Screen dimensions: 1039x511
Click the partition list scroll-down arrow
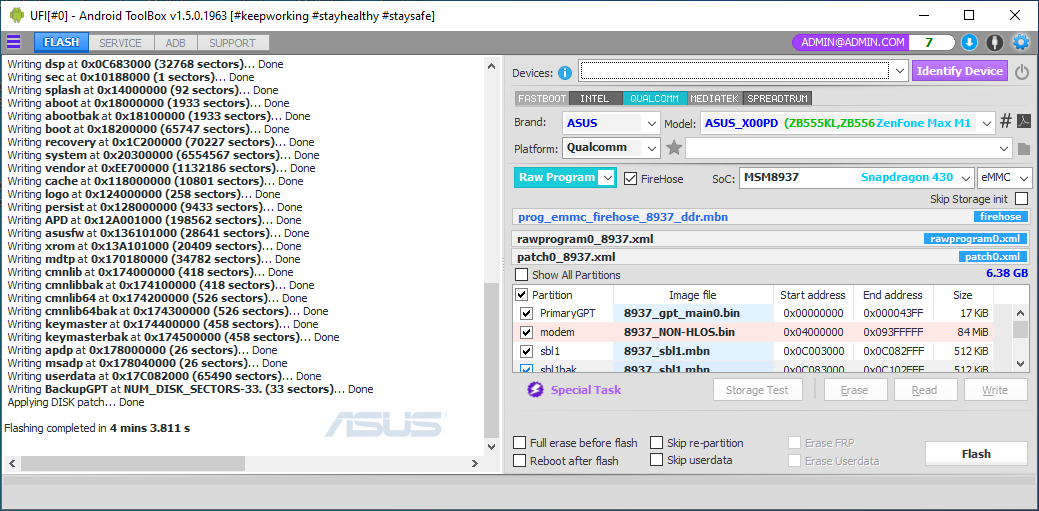(1020, 363)
